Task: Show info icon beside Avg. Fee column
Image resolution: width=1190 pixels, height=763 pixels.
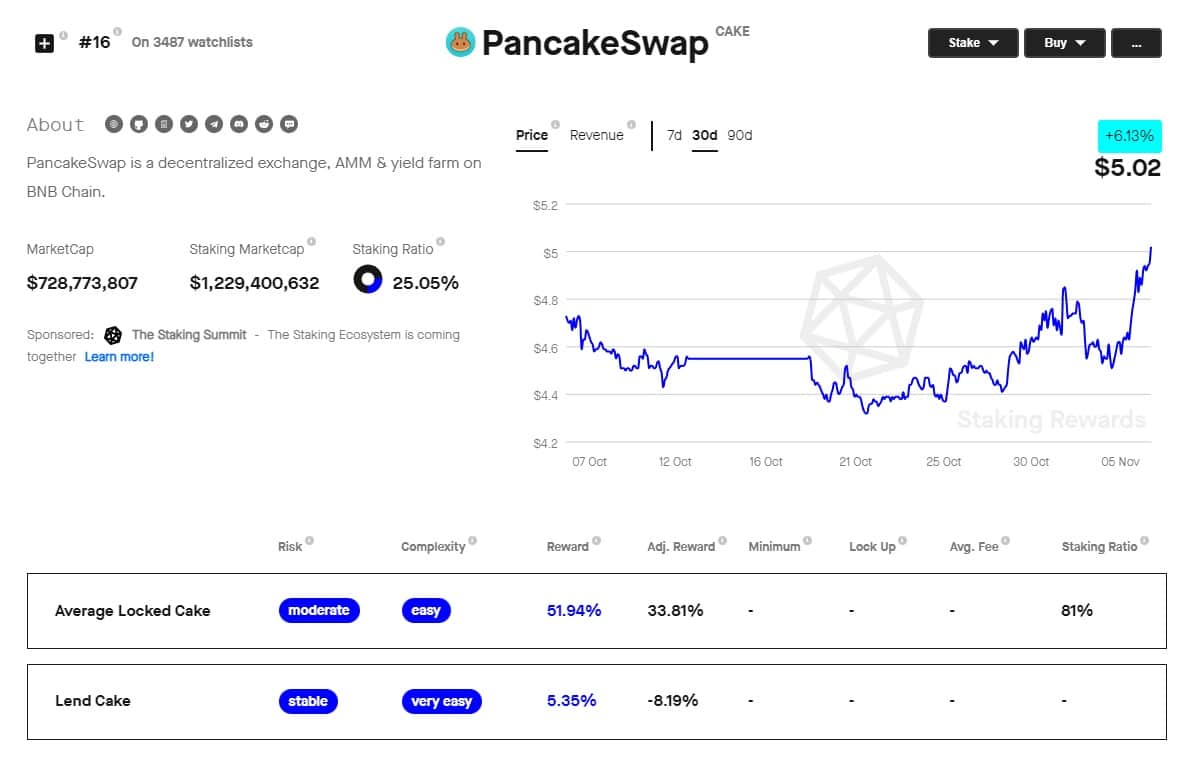Action: (1006, 541)
